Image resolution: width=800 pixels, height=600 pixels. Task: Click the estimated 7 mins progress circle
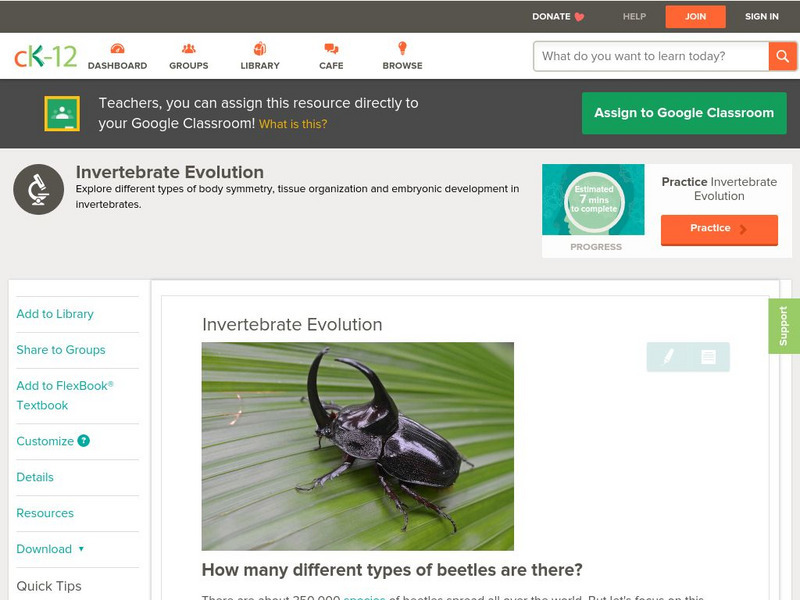pos(594,200)
